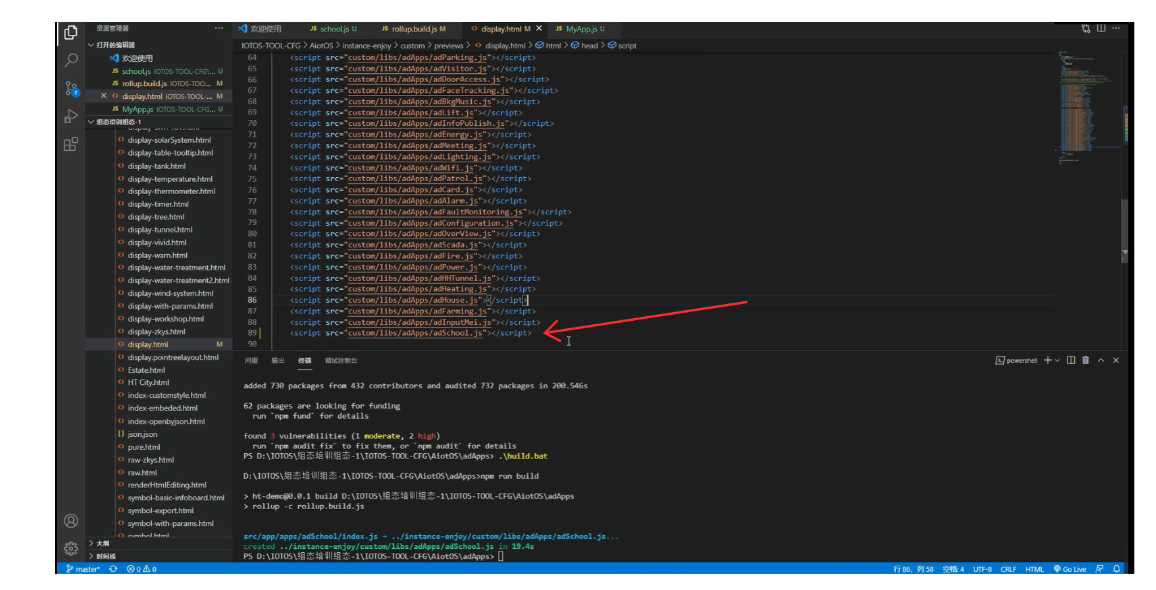This screenshot has height=590, width=1156.
Task: Open the new terminal launch profile dropdown
Action: [1058, 360]
